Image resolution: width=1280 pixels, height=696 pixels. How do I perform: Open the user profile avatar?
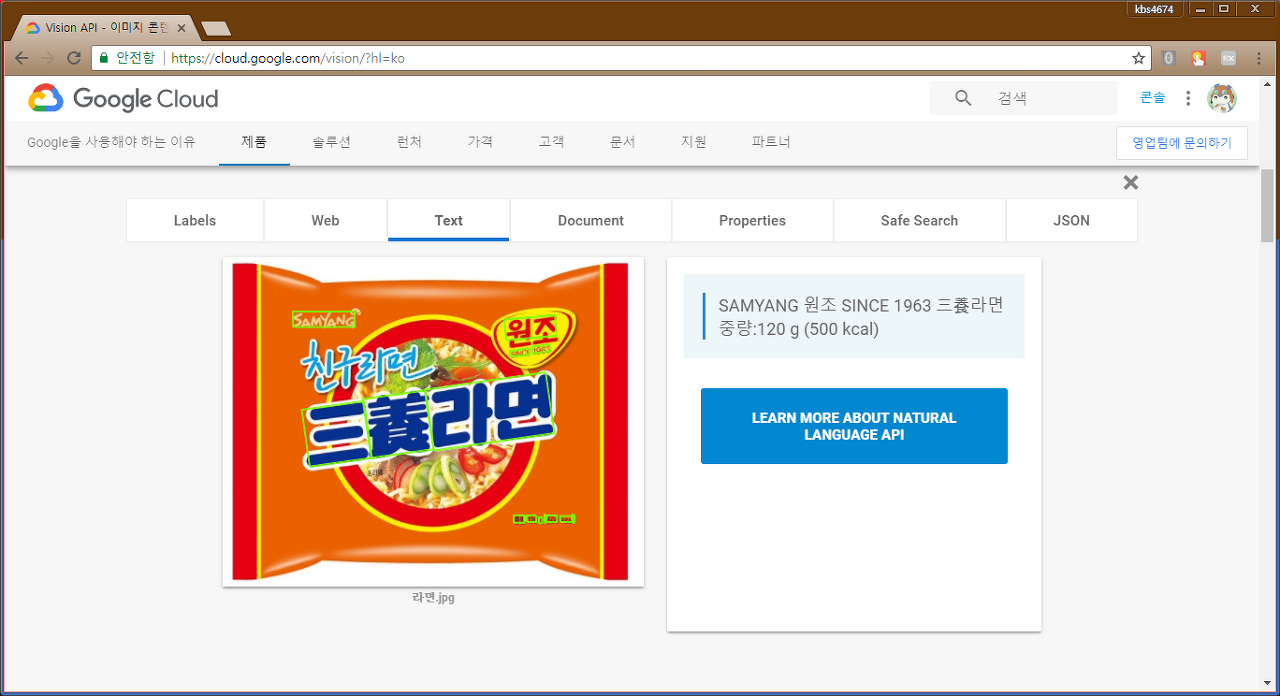(x=1222, y=98)
